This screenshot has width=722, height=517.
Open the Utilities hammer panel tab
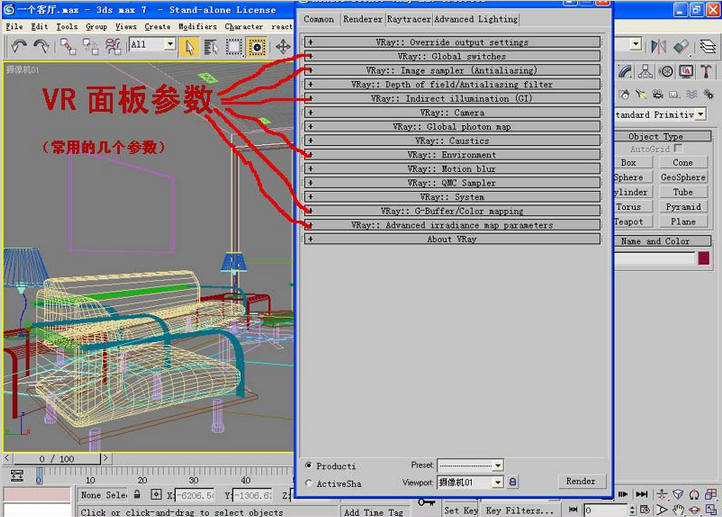point(706,71)
